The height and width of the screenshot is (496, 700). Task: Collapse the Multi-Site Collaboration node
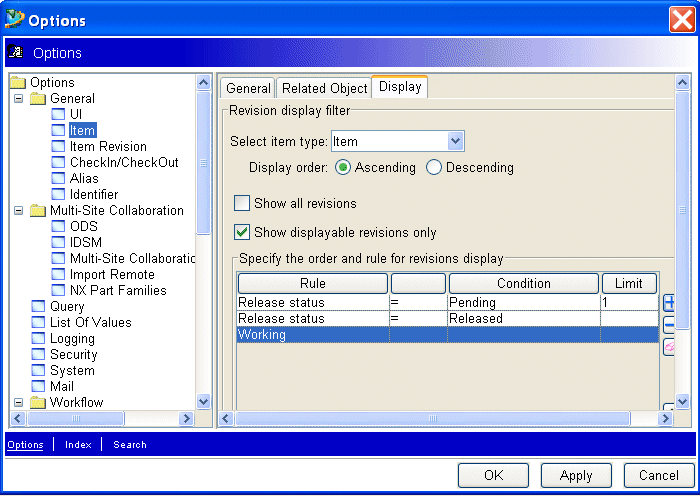[18, 211]
